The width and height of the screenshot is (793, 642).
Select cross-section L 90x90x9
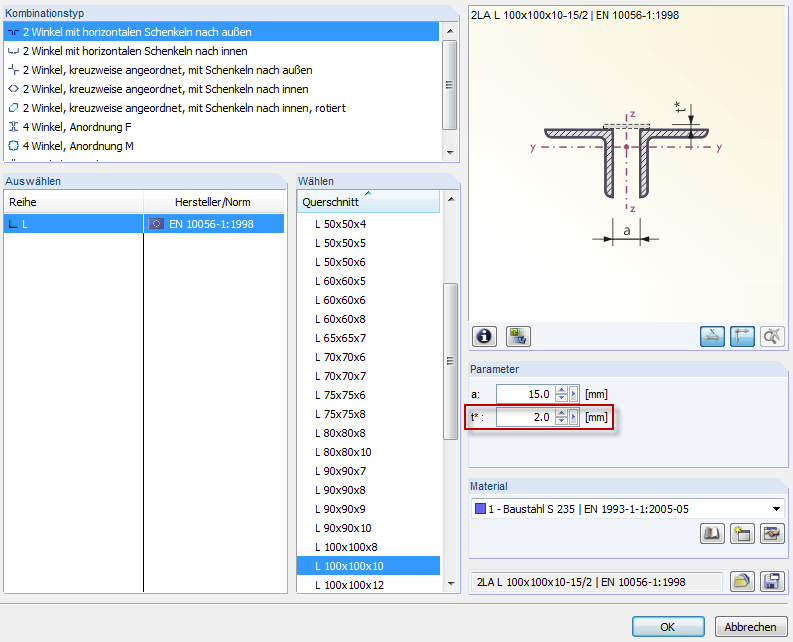click(368, 509)
